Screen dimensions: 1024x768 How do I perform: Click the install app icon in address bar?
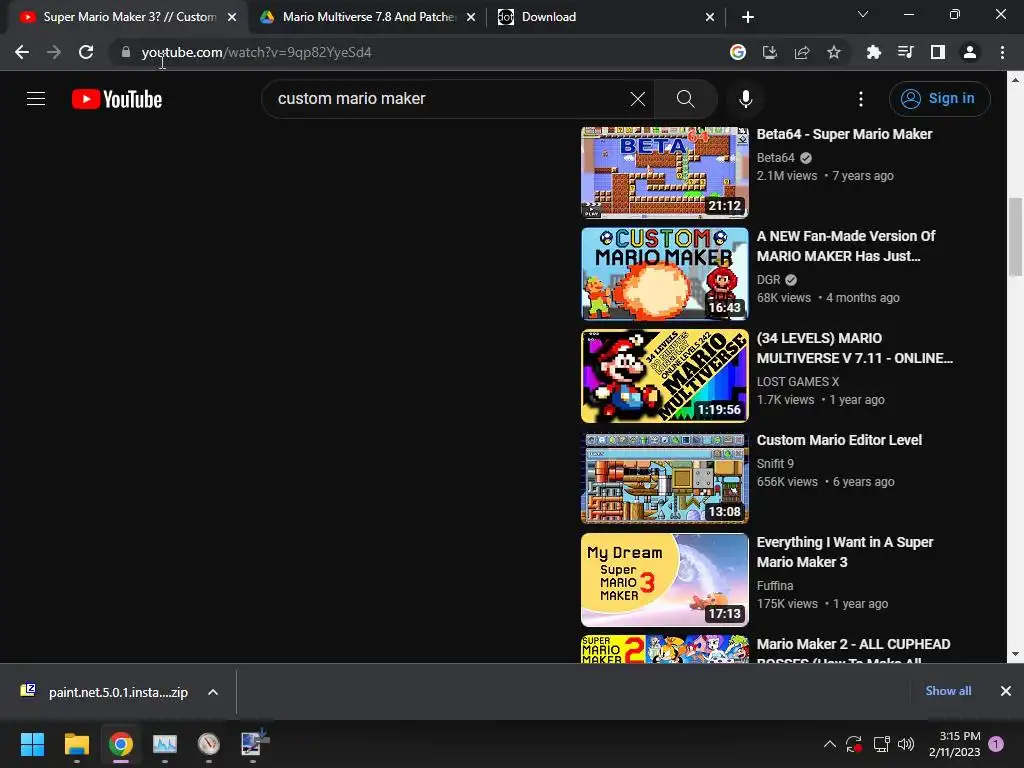point(770,52)
